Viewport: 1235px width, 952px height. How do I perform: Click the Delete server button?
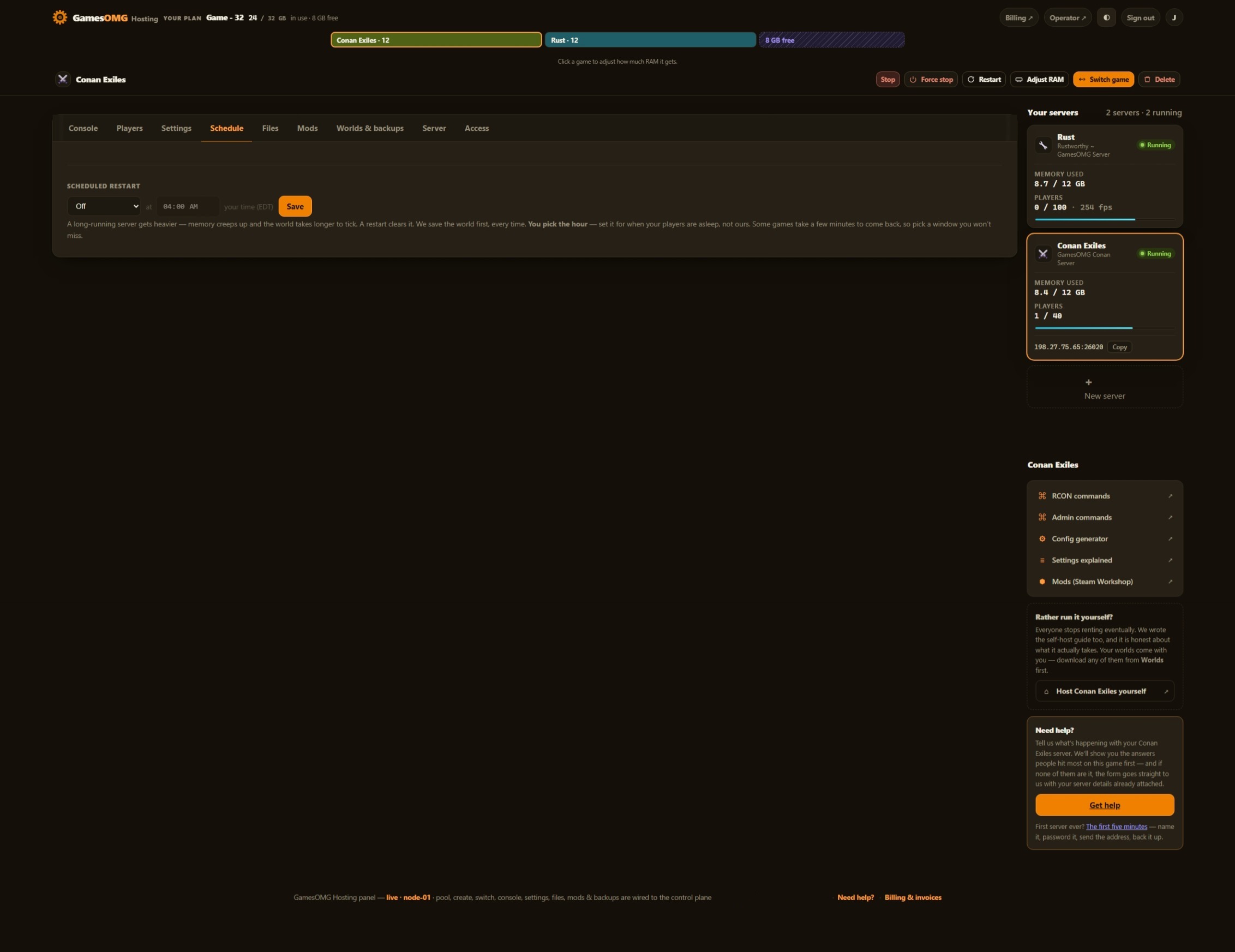(1159, 79)
